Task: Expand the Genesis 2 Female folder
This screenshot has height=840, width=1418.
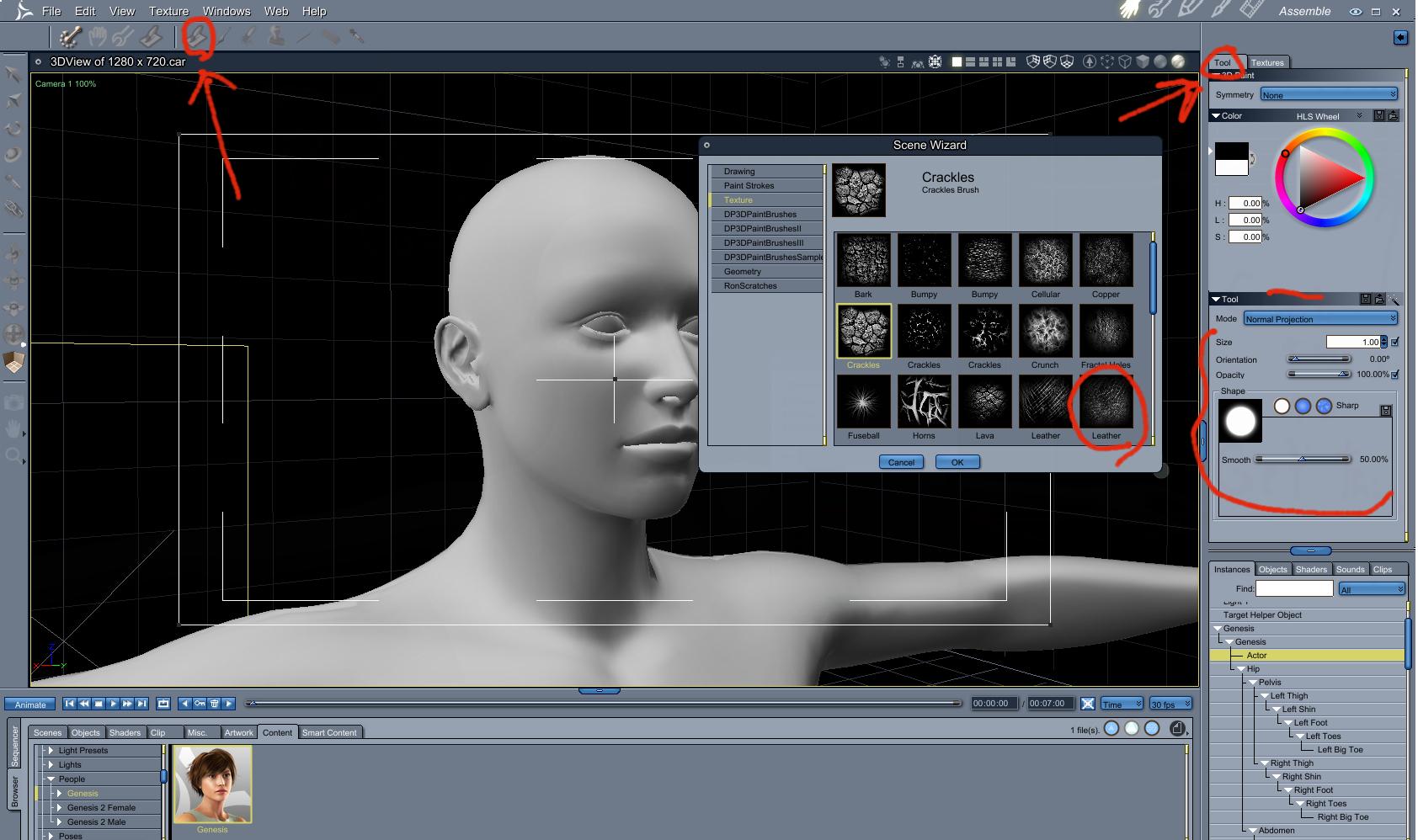Action: [x=60, y=808]
